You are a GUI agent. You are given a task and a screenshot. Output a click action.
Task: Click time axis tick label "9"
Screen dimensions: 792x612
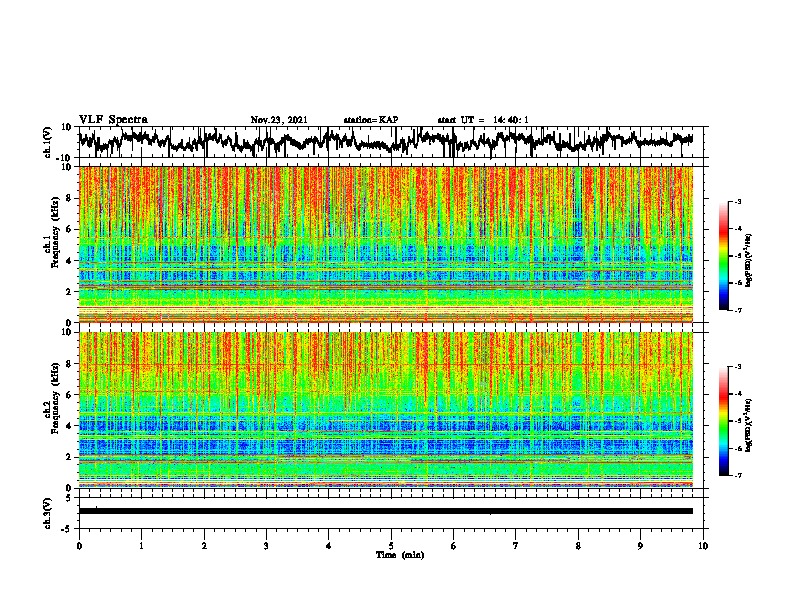click(640, 546)
